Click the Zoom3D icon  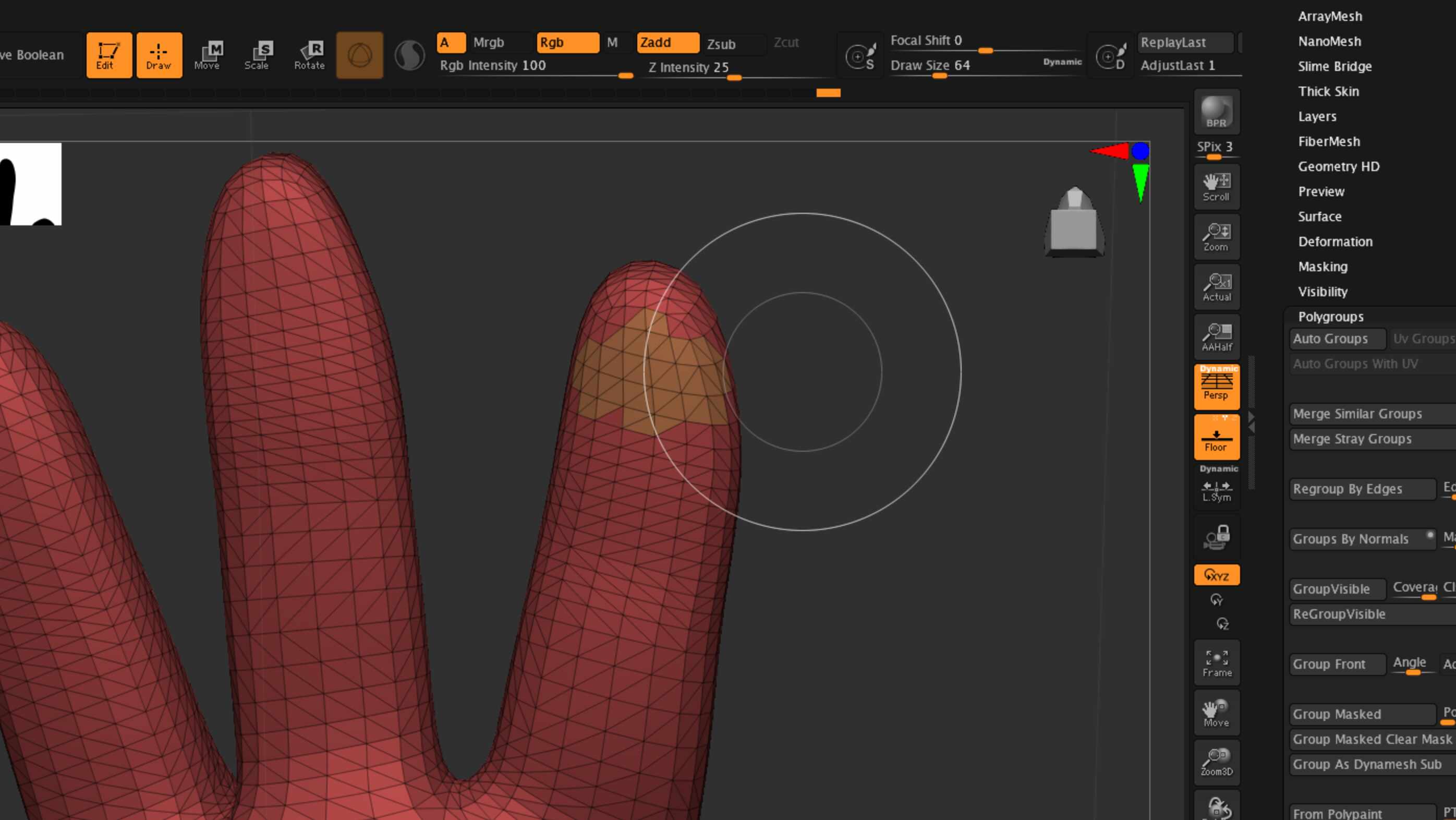pos(1216,762)
